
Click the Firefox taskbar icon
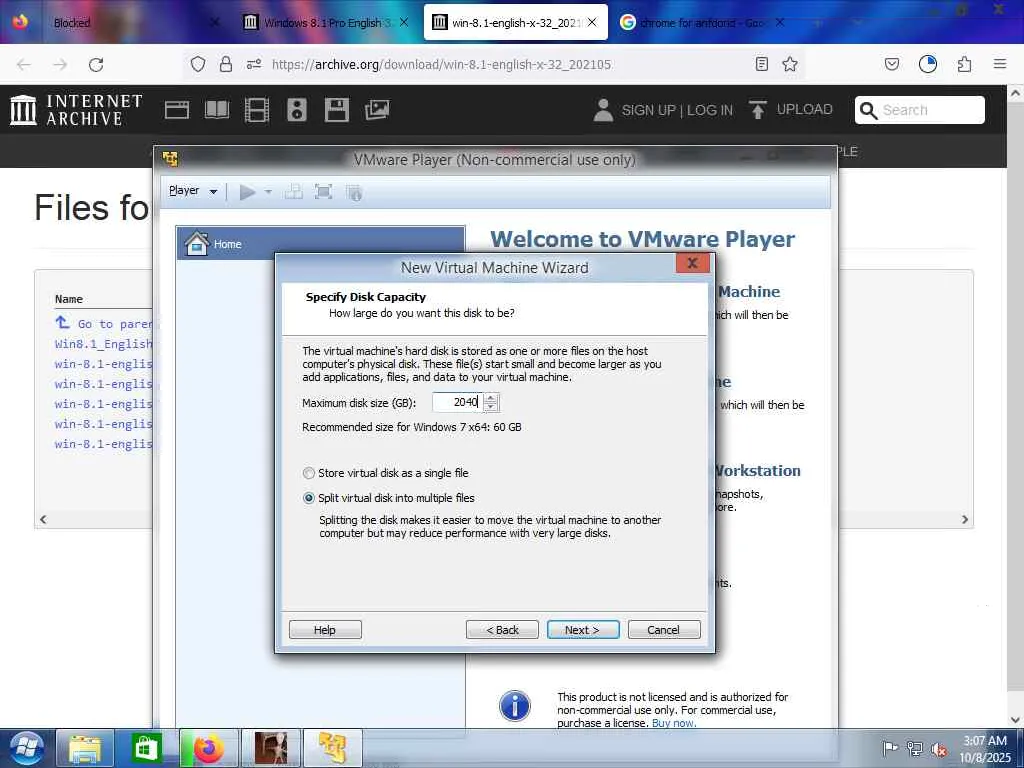click(x=208, y=748)
